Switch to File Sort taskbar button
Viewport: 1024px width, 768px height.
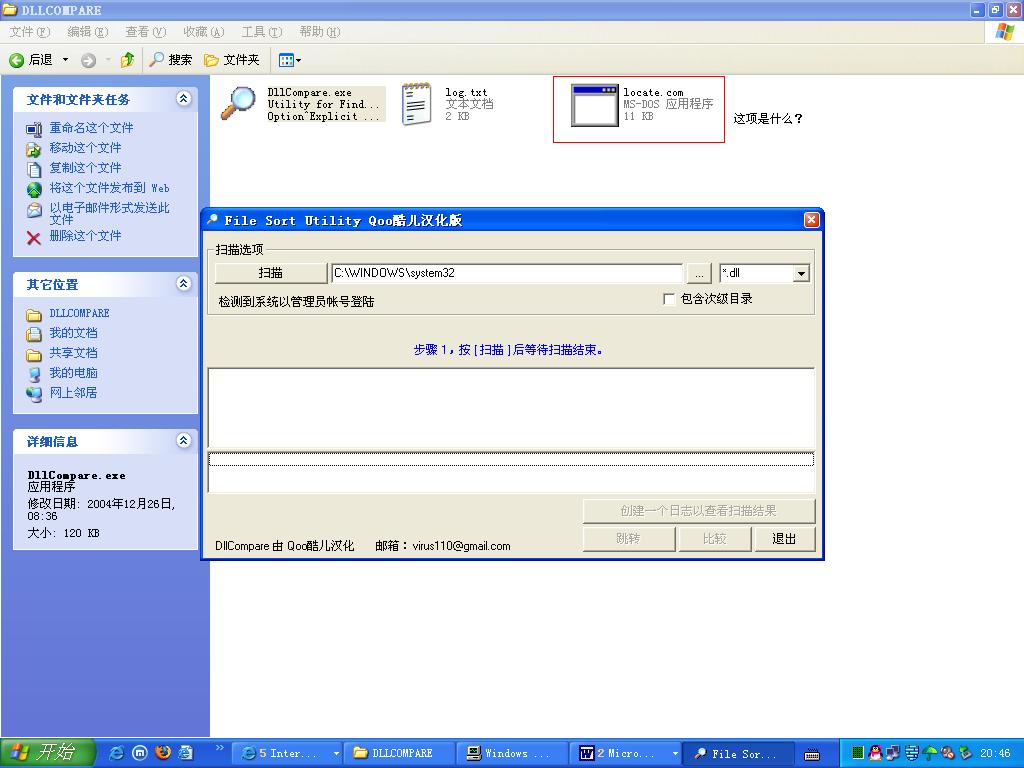[739, 754]
